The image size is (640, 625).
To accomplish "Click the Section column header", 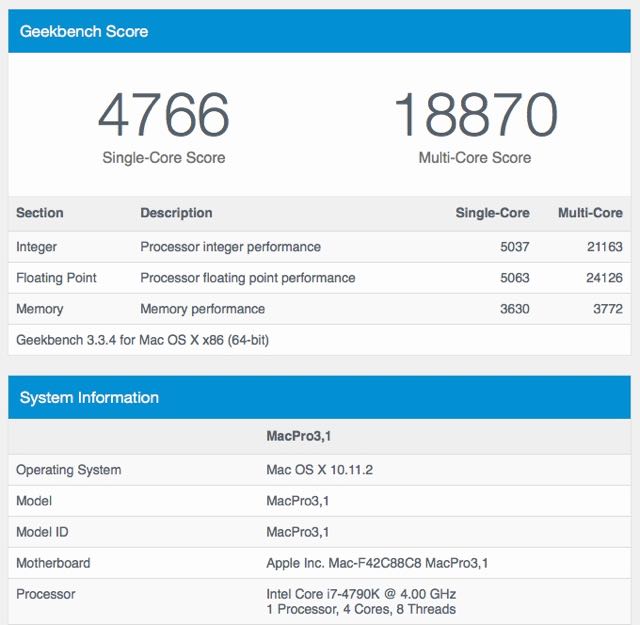I will (40, 213).
